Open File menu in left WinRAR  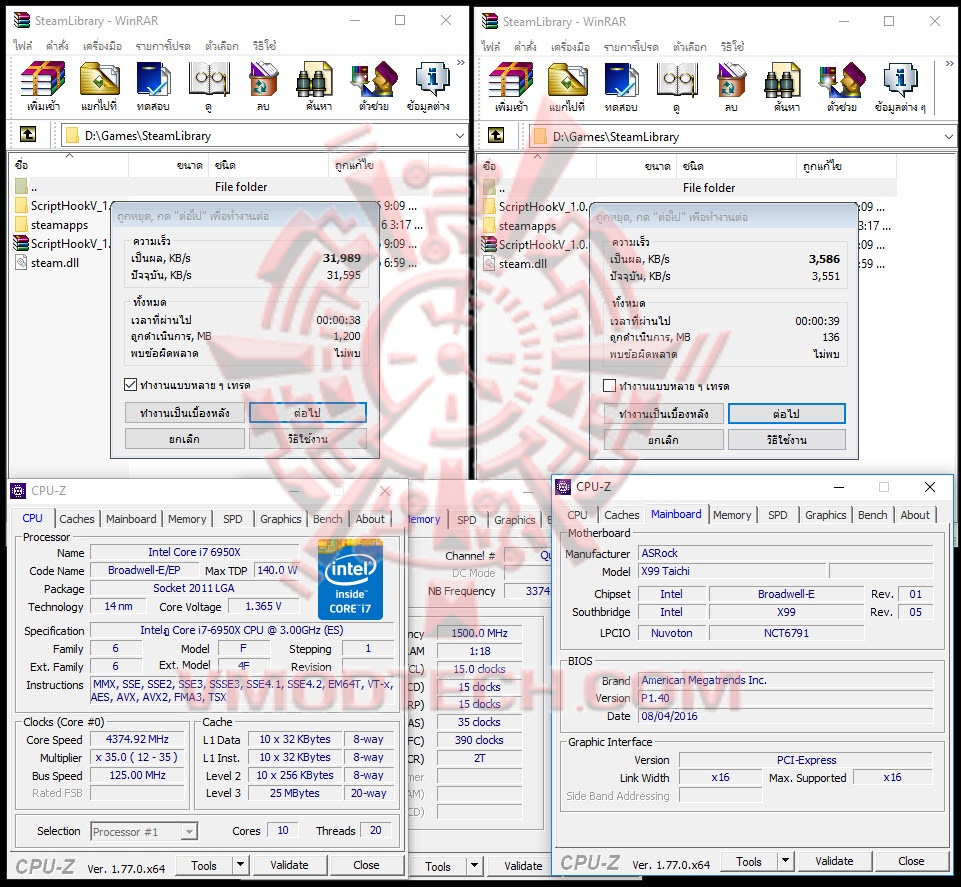click(x=23, y=45)
